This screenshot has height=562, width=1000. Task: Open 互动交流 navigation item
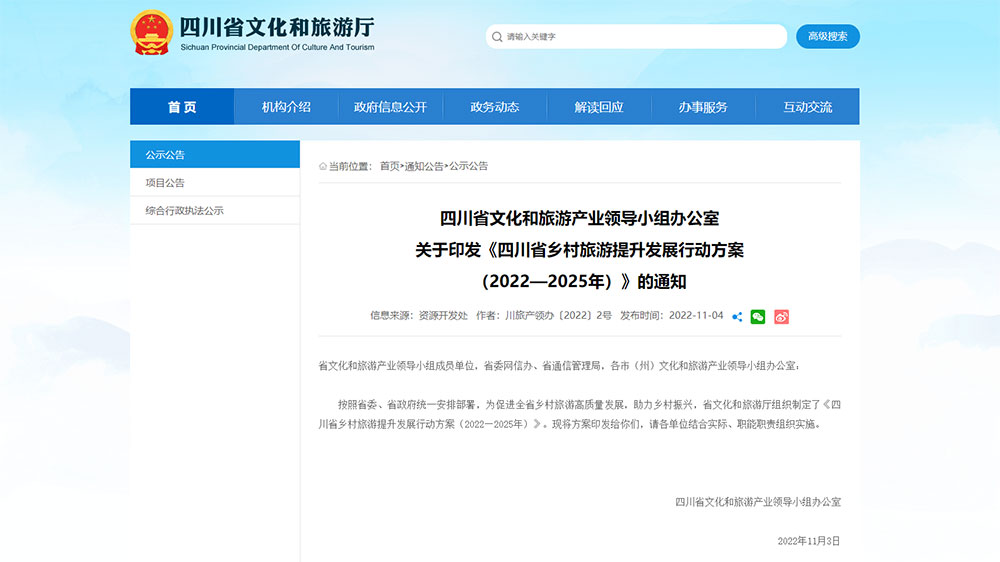807,107
